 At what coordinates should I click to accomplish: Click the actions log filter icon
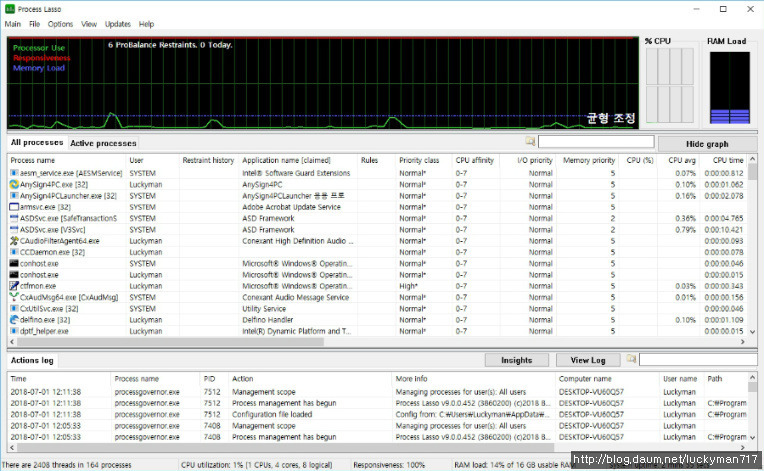631,359
